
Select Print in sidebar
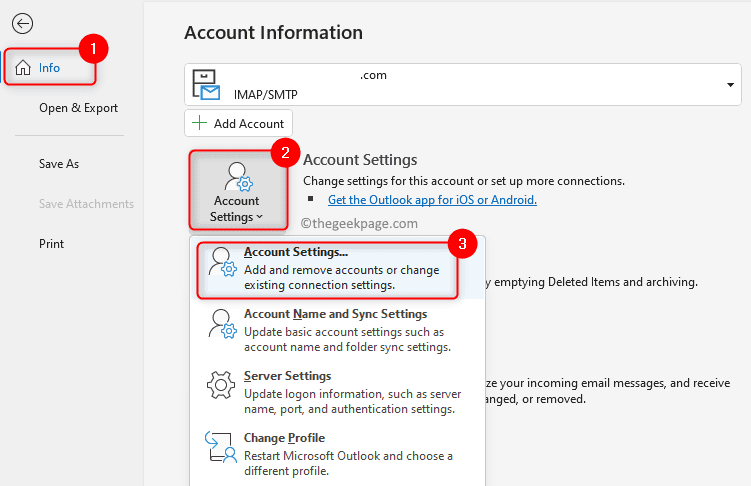(x=51, y=244)
